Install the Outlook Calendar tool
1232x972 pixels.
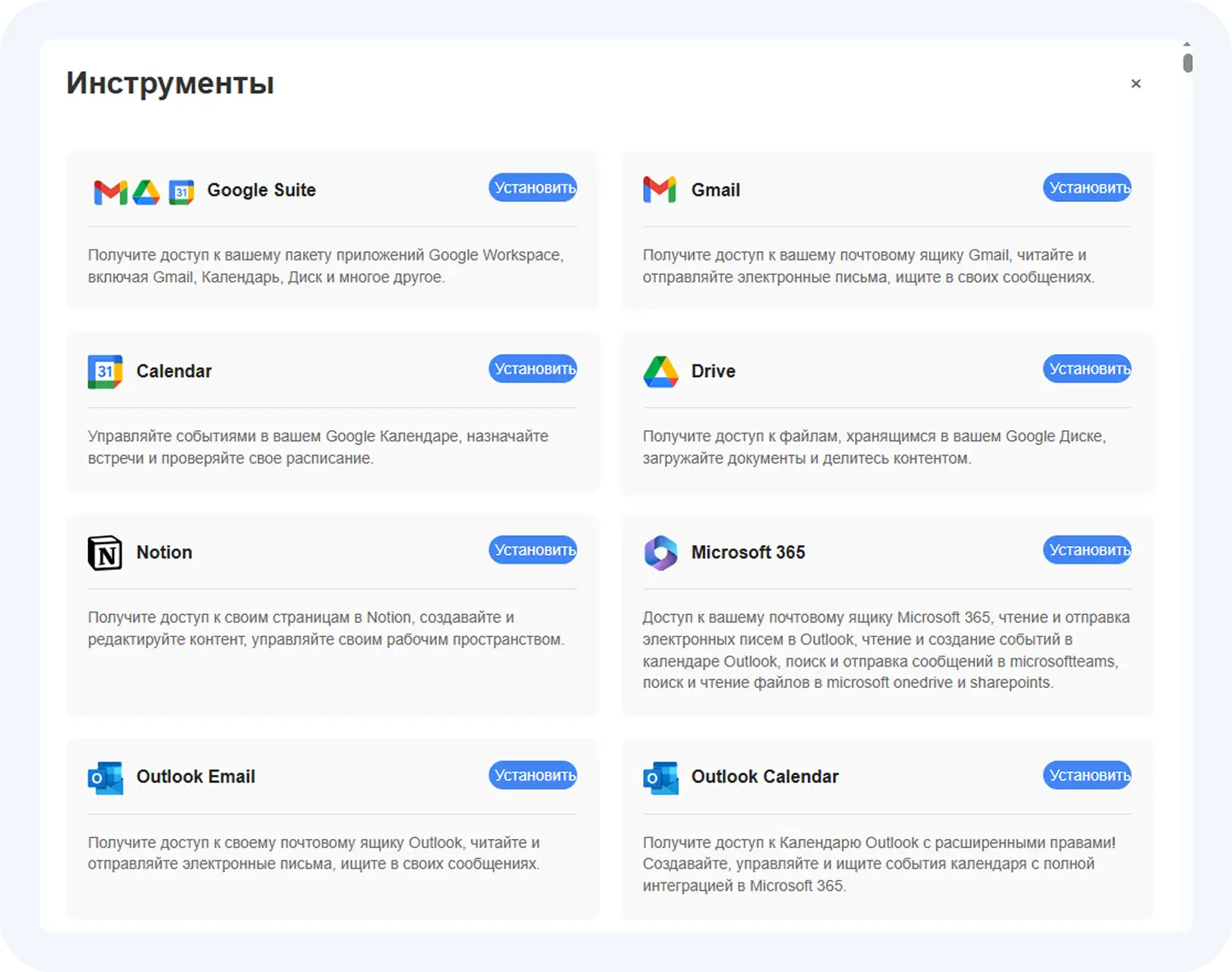[1087, 775]
